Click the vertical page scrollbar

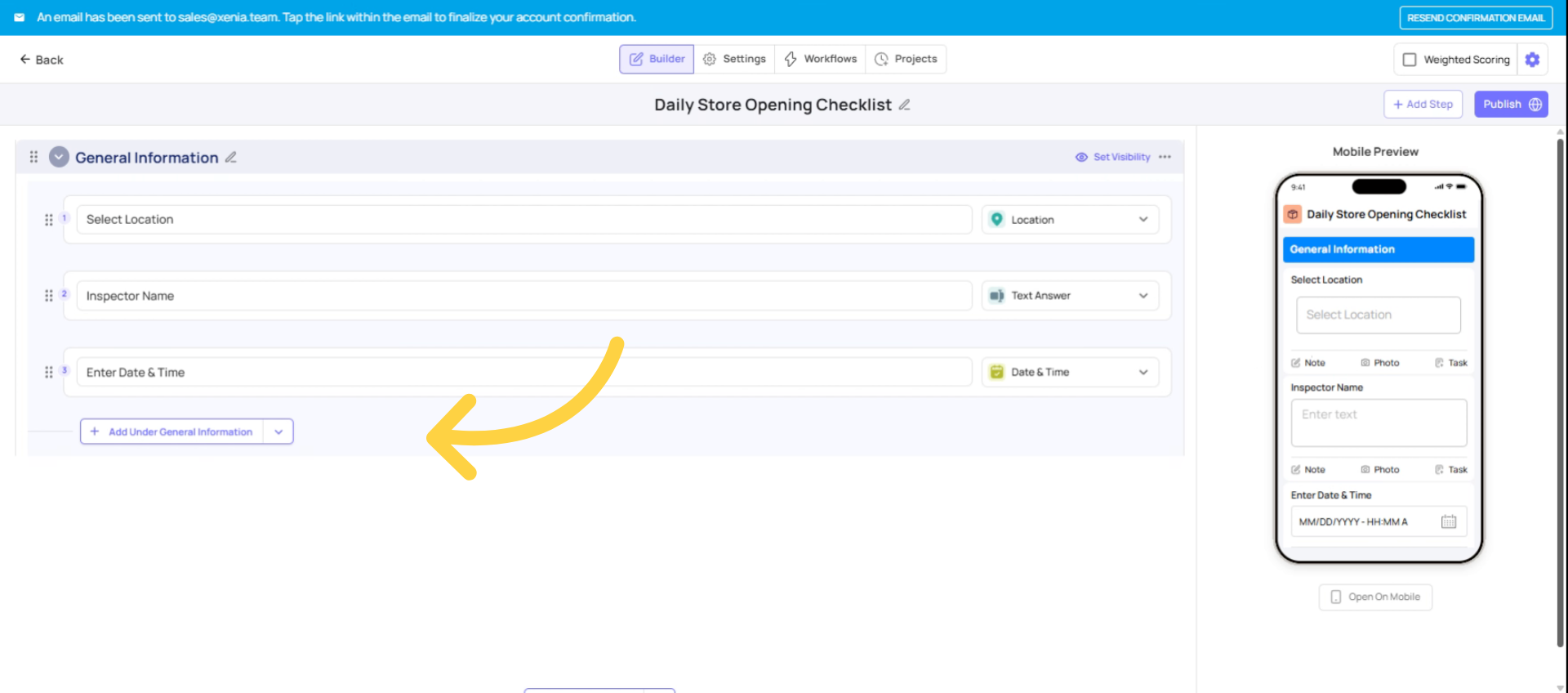[x=1560, y=392]
